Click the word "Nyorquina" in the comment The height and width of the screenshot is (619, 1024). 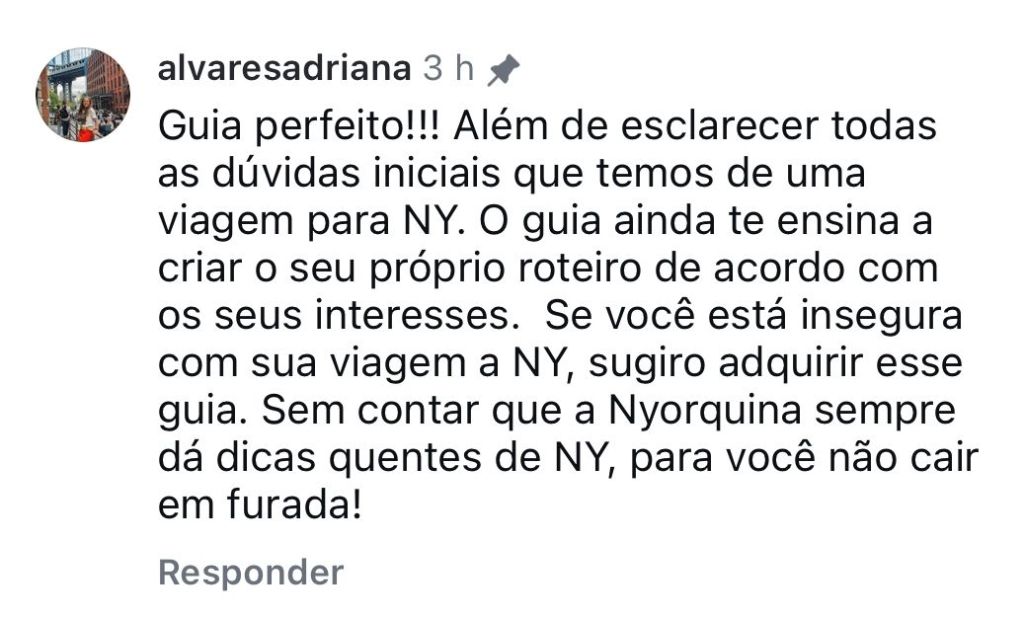coord(705,411)
